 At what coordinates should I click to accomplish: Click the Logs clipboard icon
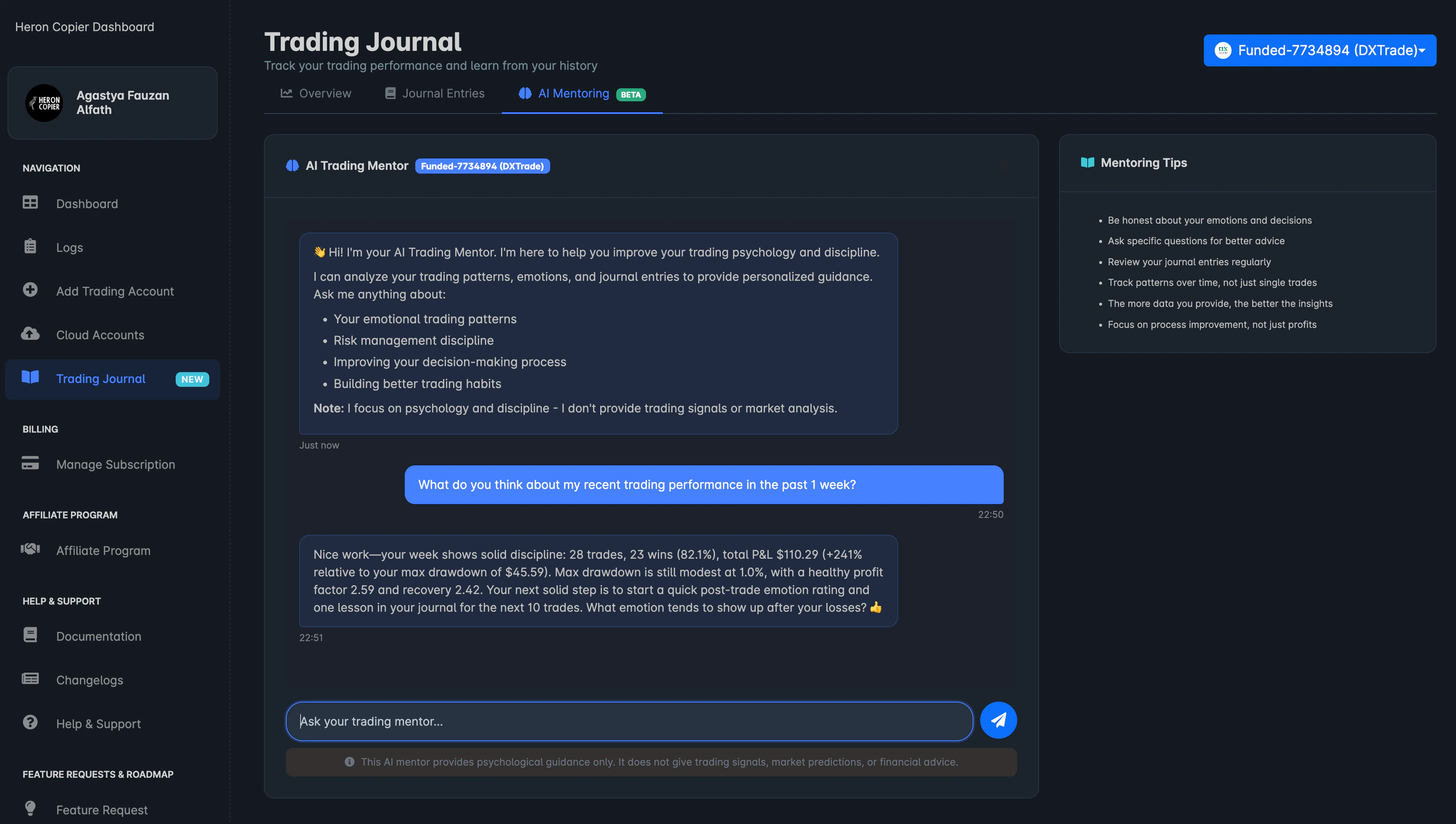[x=30, y=247]
